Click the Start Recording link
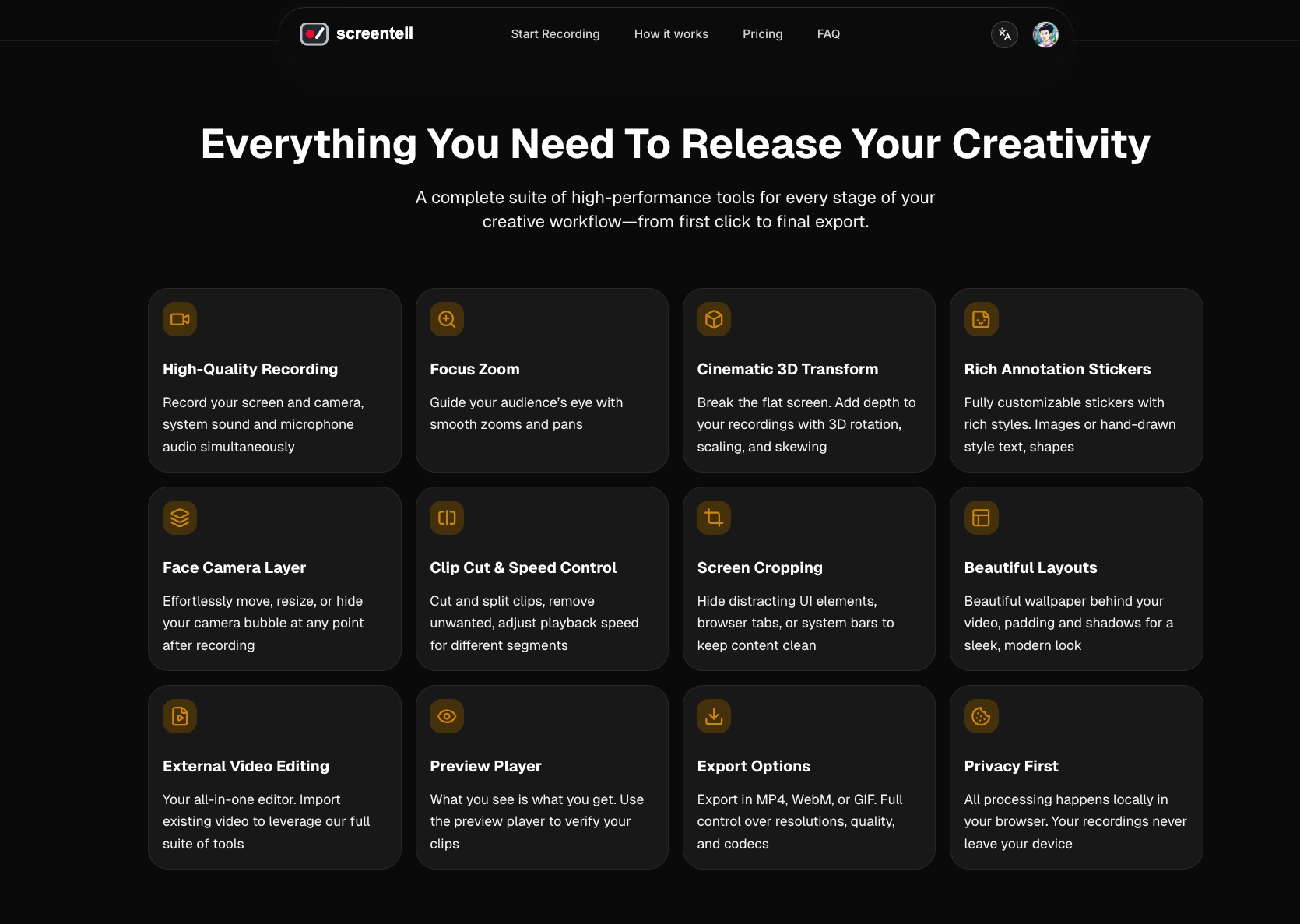The height and width of the screenshot is (924, 1300). click(x=554, y=34)
